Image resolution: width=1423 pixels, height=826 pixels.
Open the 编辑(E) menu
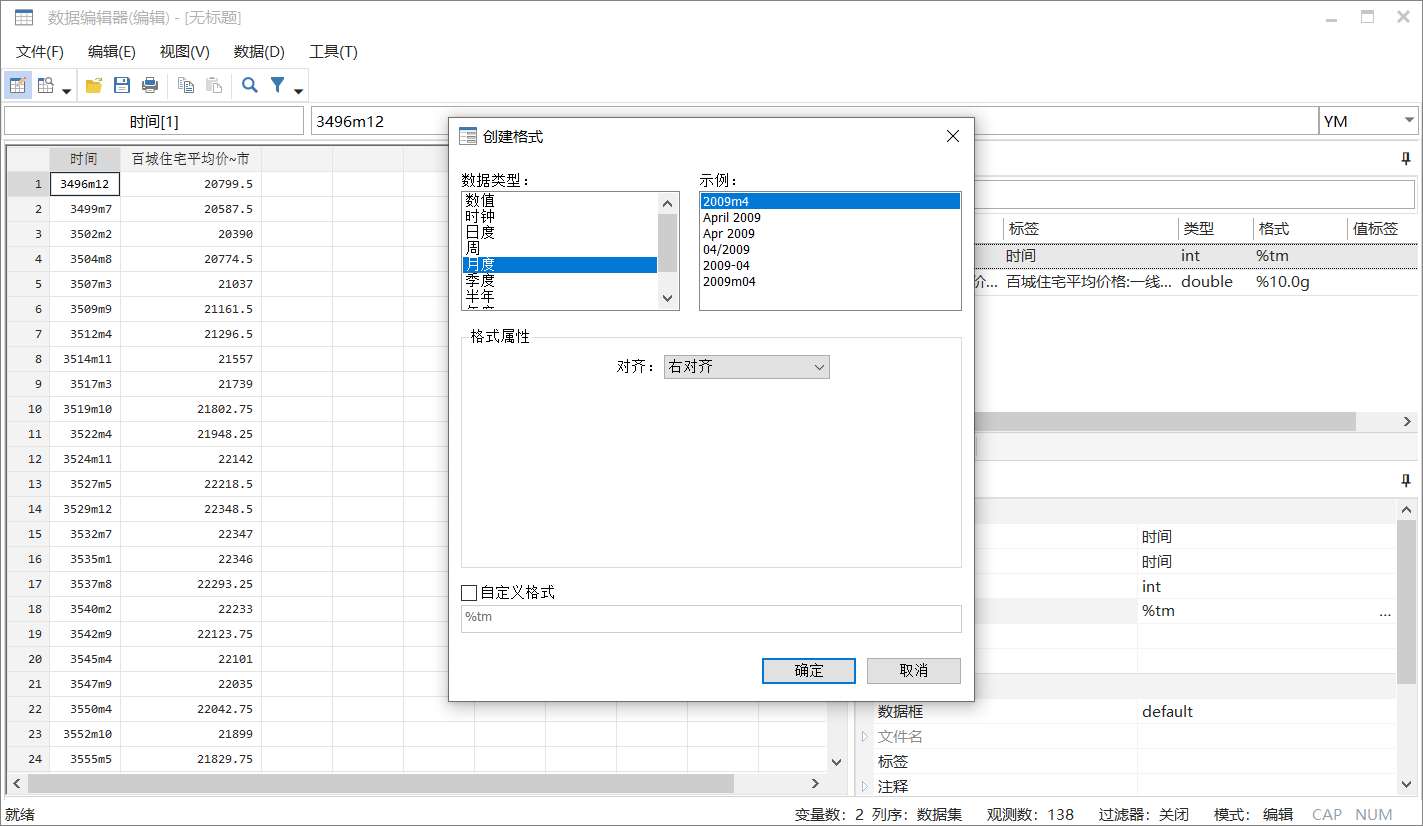tap(112, 52)
